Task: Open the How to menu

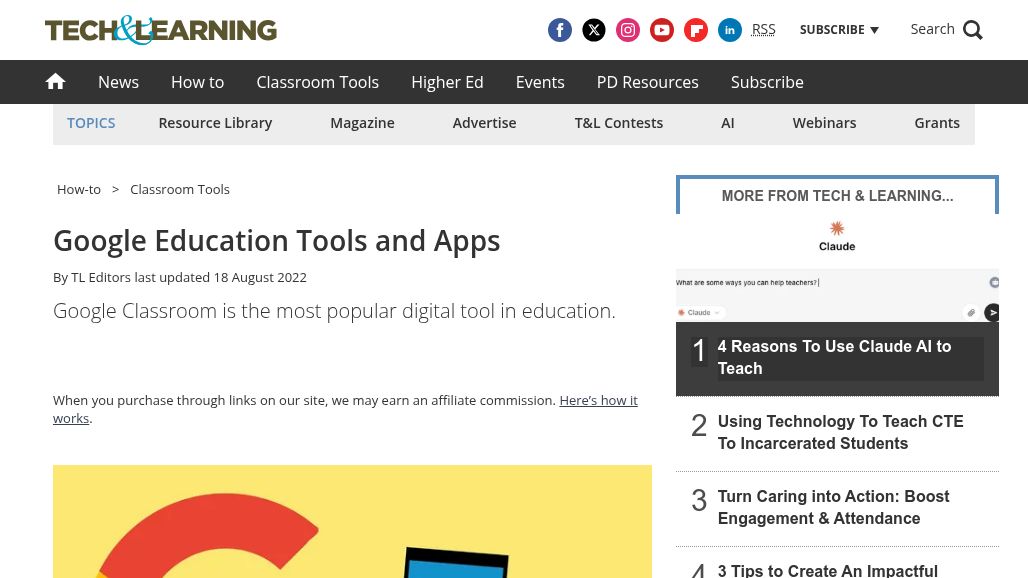Action: [197, 82]
